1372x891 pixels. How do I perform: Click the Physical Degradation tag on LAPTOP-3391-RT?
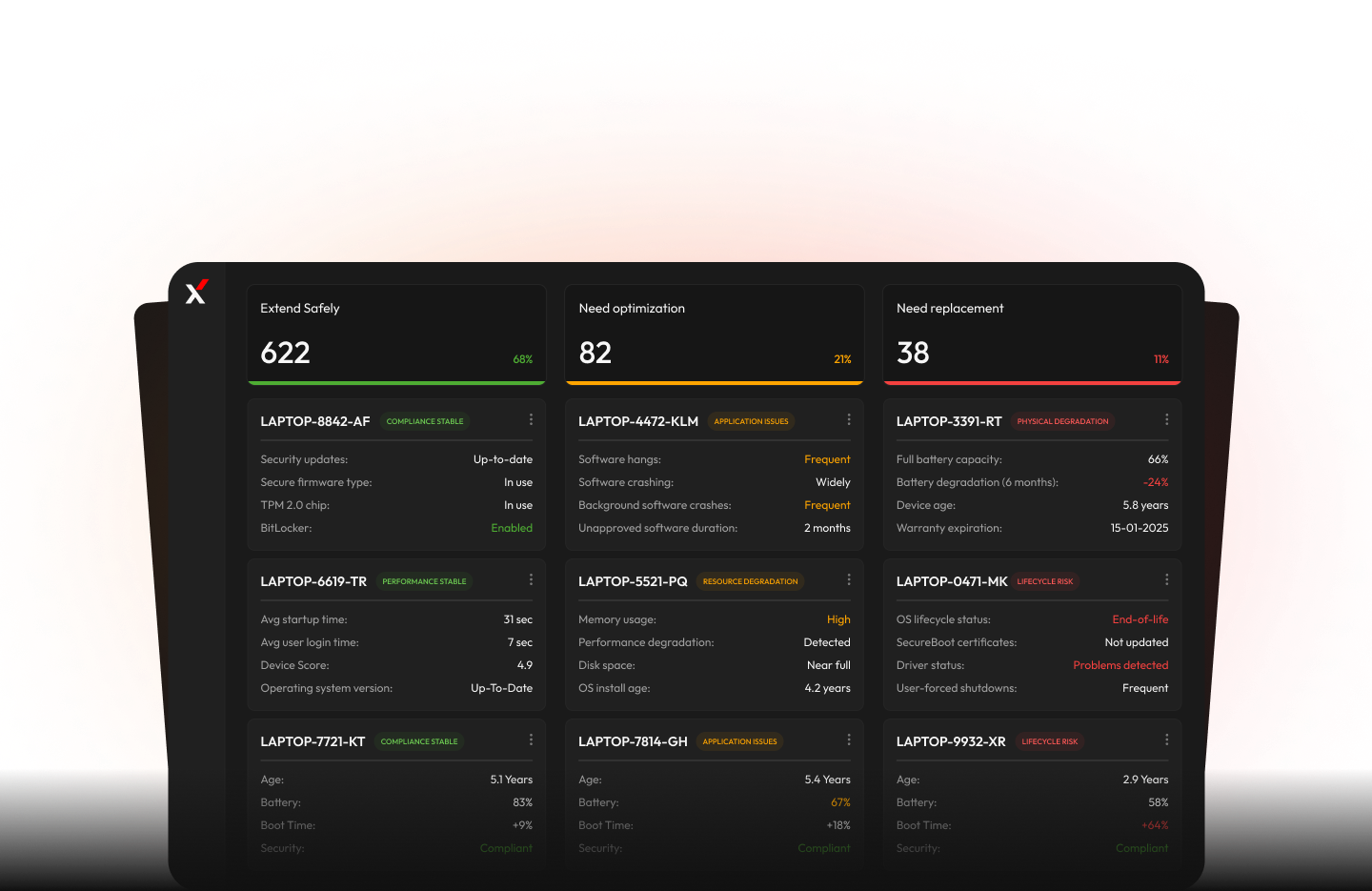(1062, 421)
